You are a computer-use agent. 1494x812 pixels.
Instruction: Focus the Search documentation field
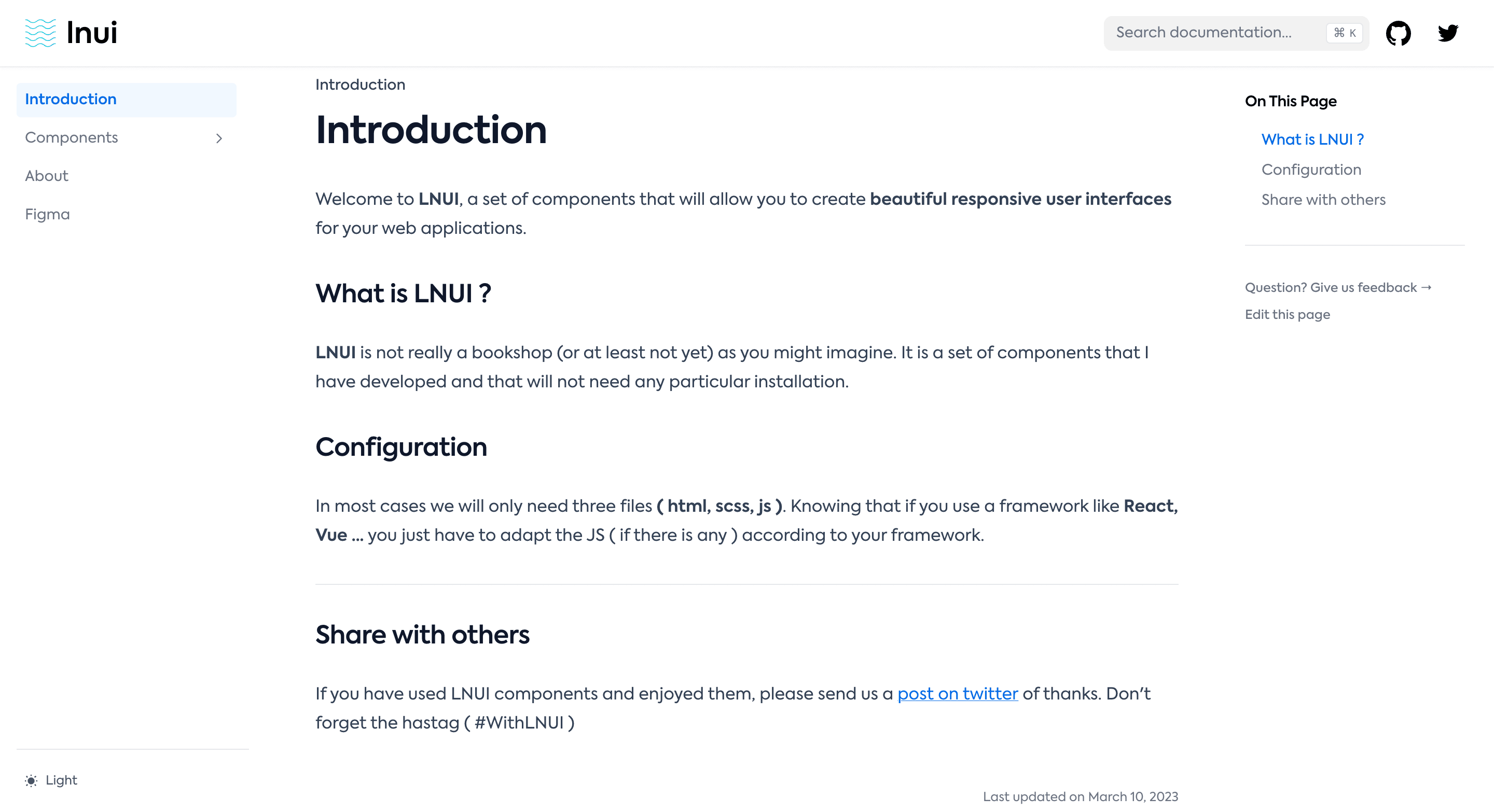click(x=1212, y=33)
